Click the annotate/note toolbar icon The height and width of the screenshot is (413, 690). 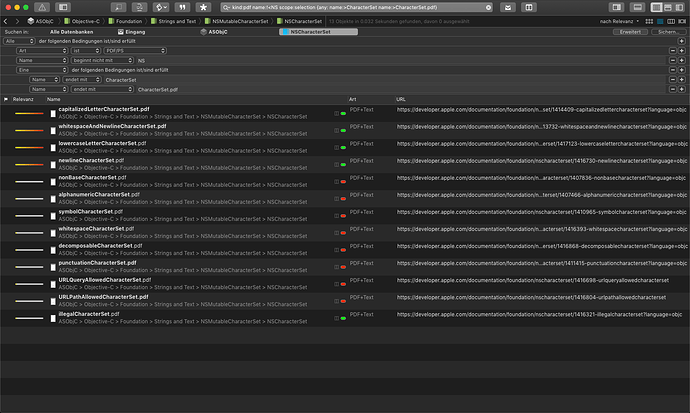tap(118, 7)
